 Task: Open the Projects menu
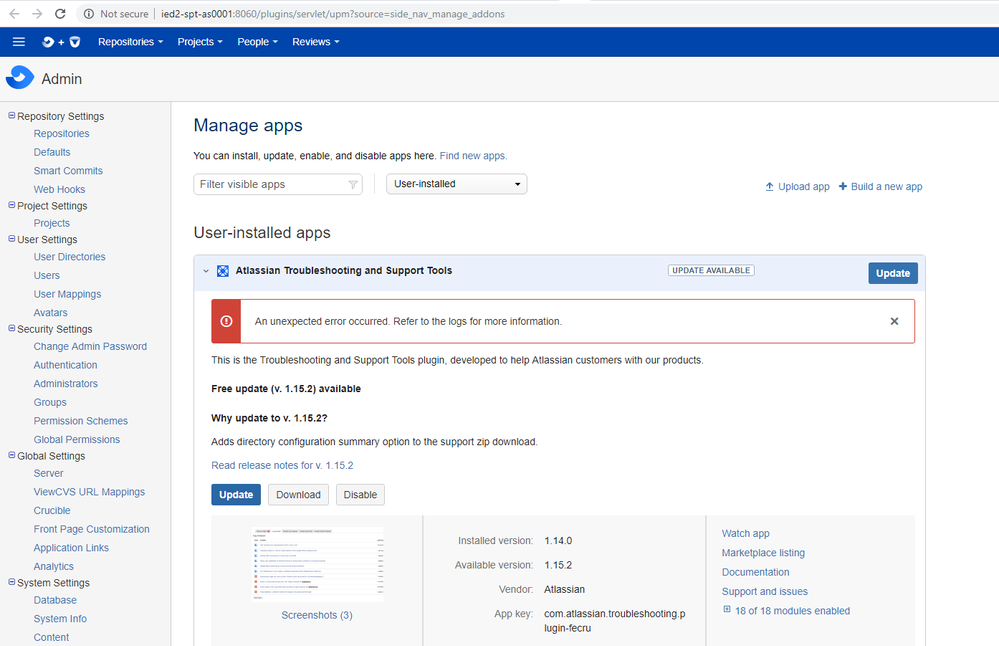pos(199,42)
